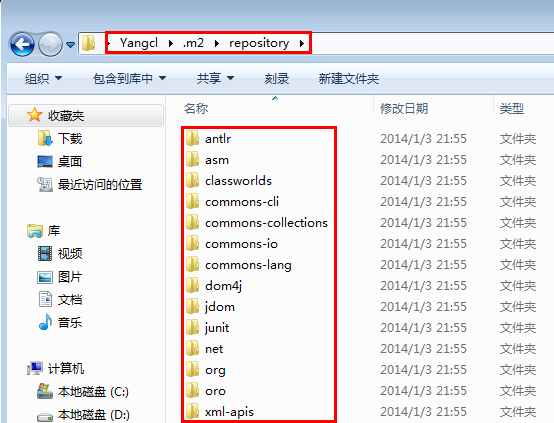This screenshot has height=423, width=554.
Task: Select the junit folder icon
Action: (193, 327)
